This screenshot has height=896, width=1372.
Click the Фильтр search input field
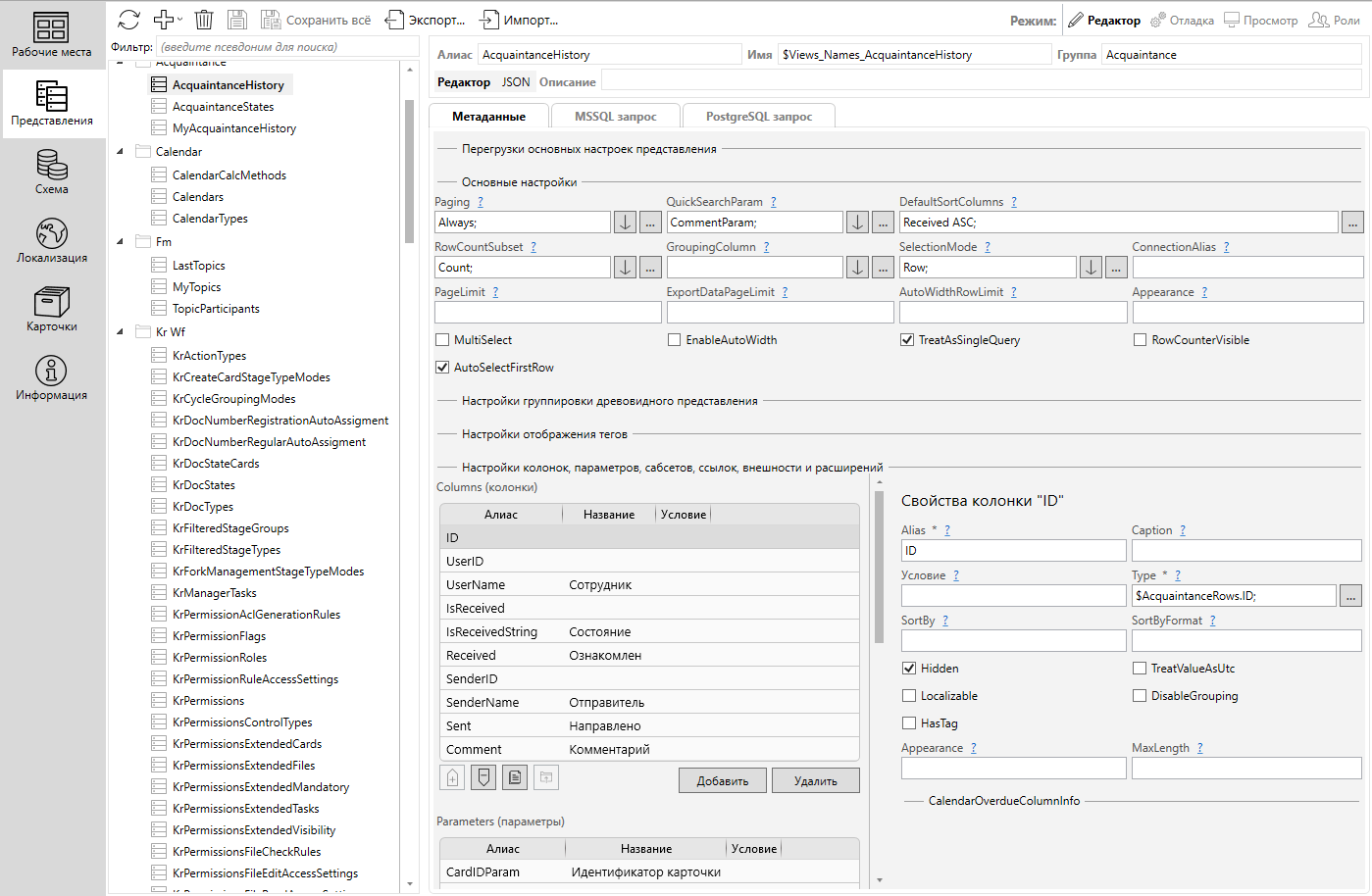click(x=288, y=47)
